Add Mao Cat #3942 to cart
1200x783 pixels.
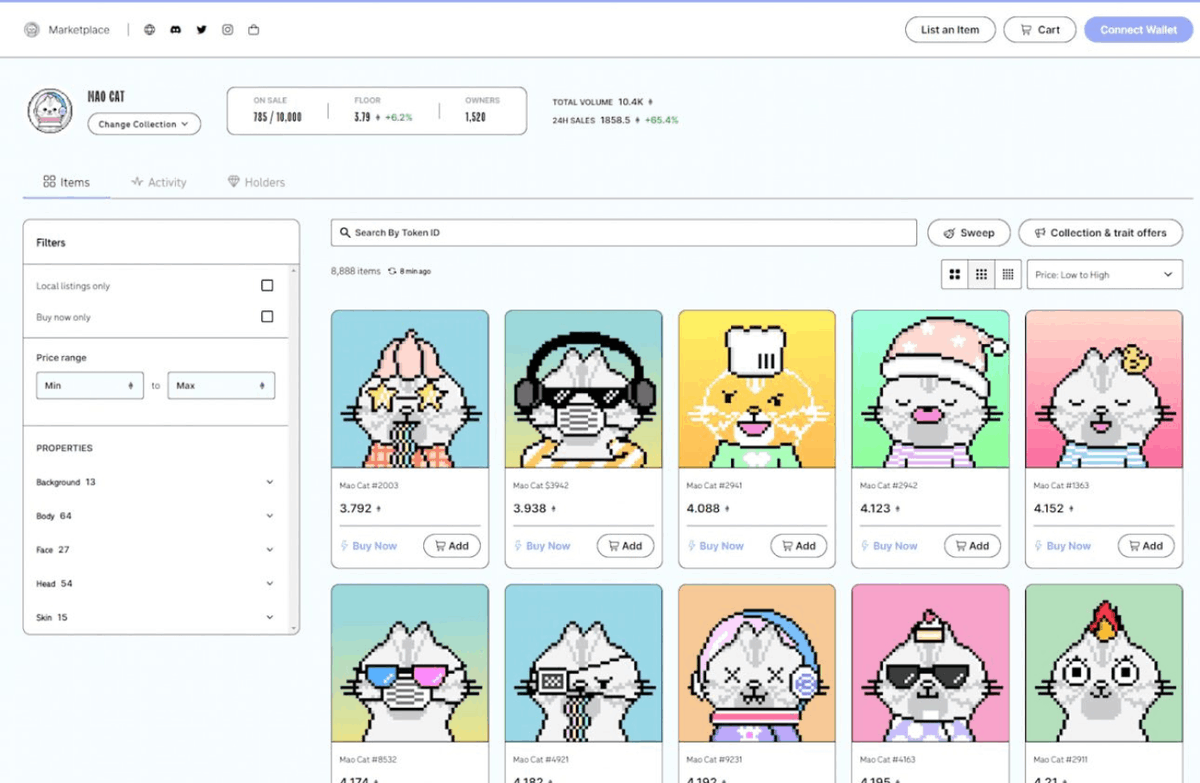pos(626,546)
